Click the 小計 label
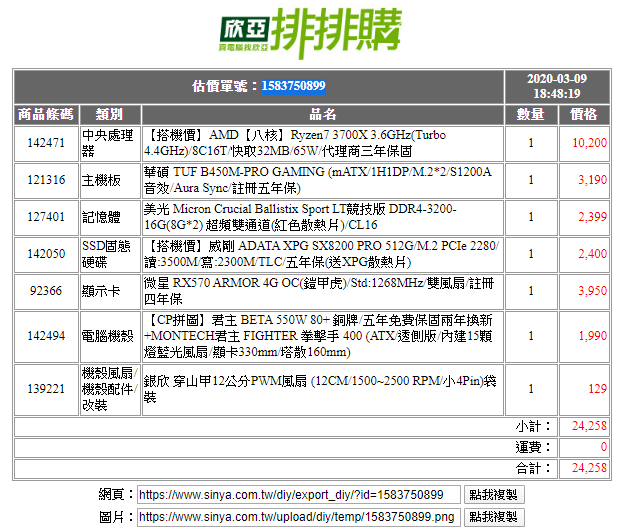622x530 pixels. point(534,426)
